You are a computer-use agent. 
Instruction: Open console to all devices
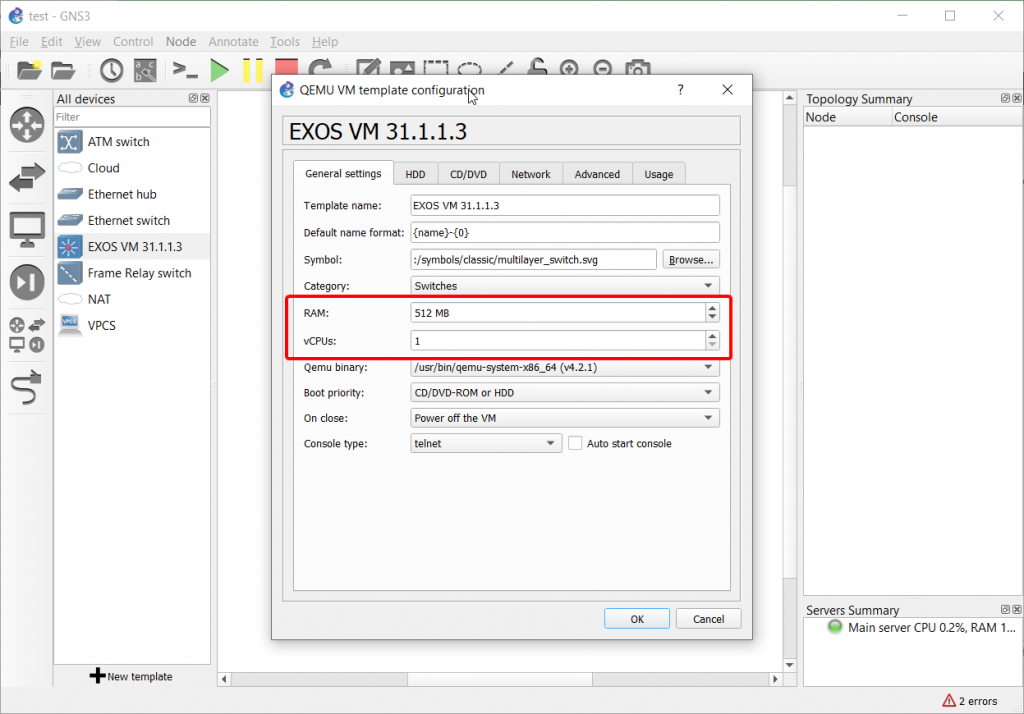coord(185,70)
